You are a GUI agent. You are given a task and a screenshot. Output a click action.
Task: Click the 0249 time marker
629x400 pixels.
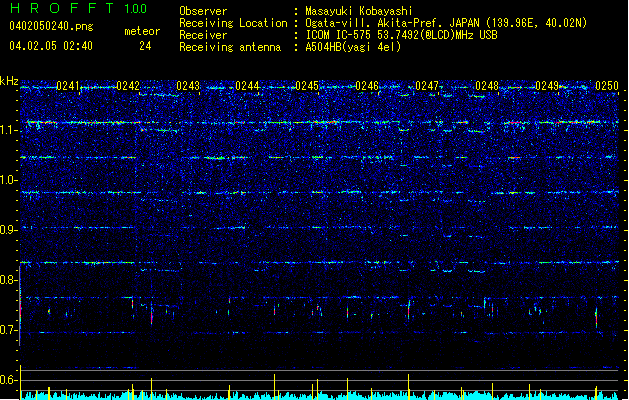(x=547, y=86)
